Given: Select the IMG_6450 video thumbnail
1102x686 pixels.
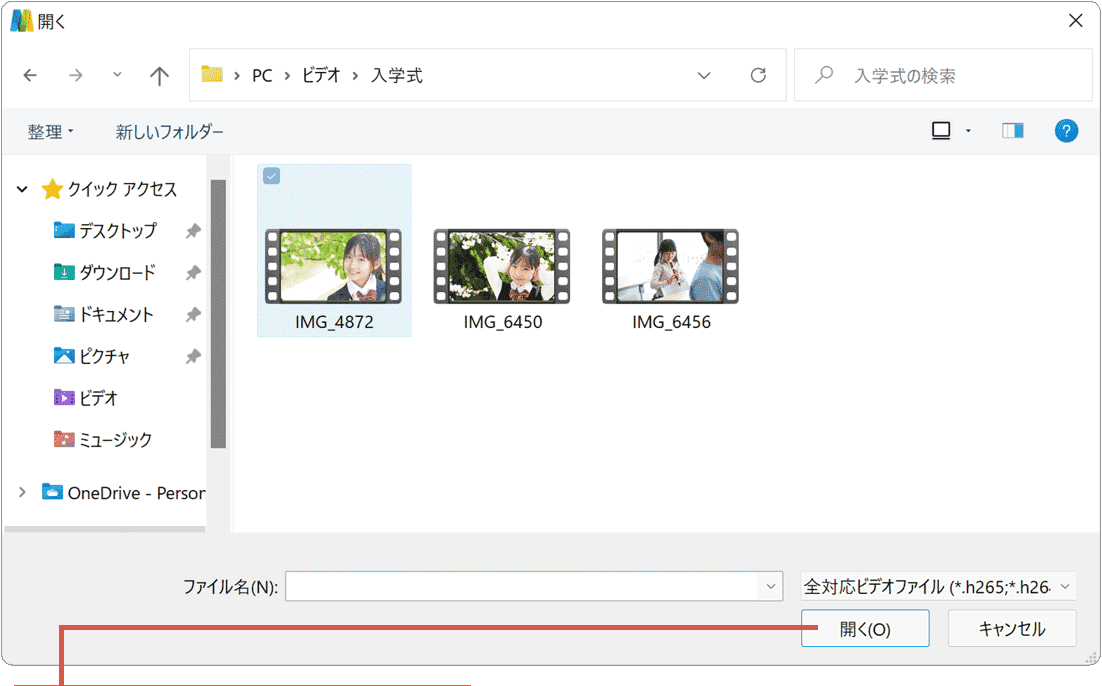Looking at the screenshot, I should pyautogui.click(x=502, y=267).
